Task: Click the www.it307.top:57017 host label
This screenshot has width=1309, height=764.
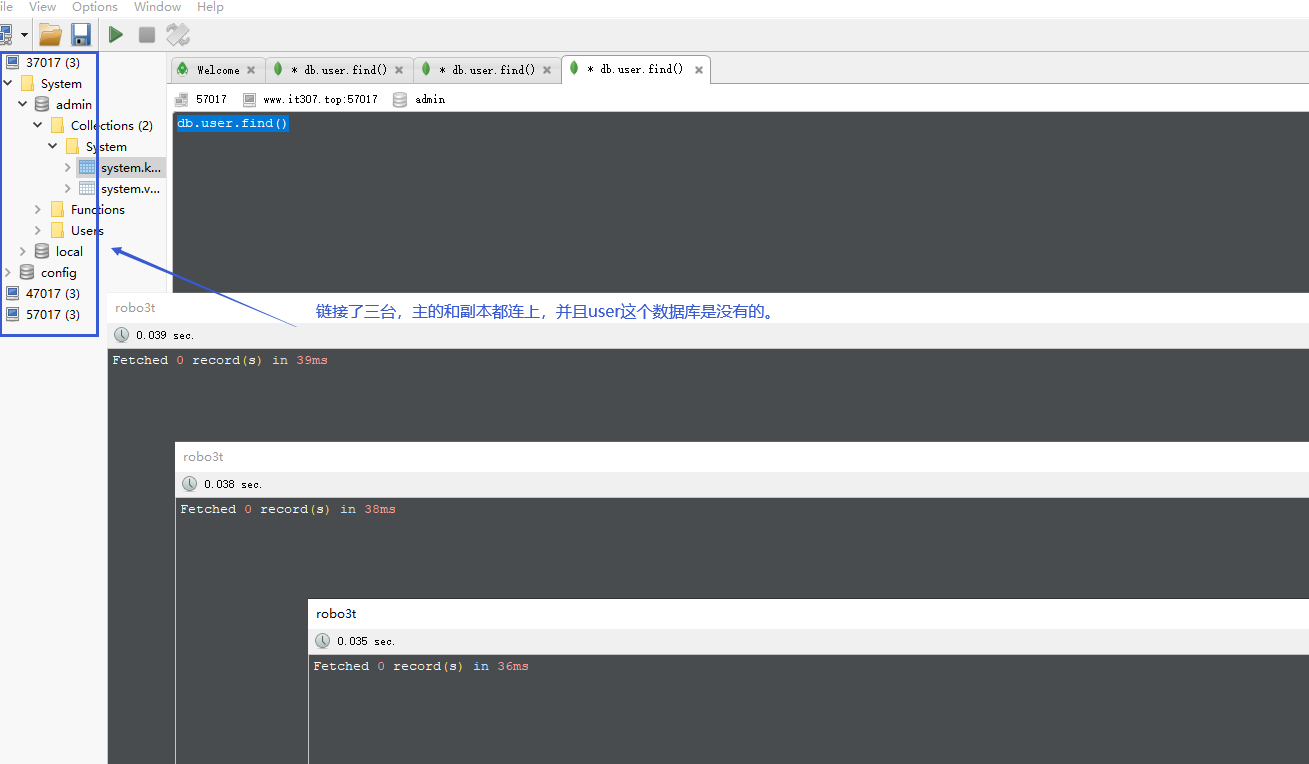Action: click(320, 100)
